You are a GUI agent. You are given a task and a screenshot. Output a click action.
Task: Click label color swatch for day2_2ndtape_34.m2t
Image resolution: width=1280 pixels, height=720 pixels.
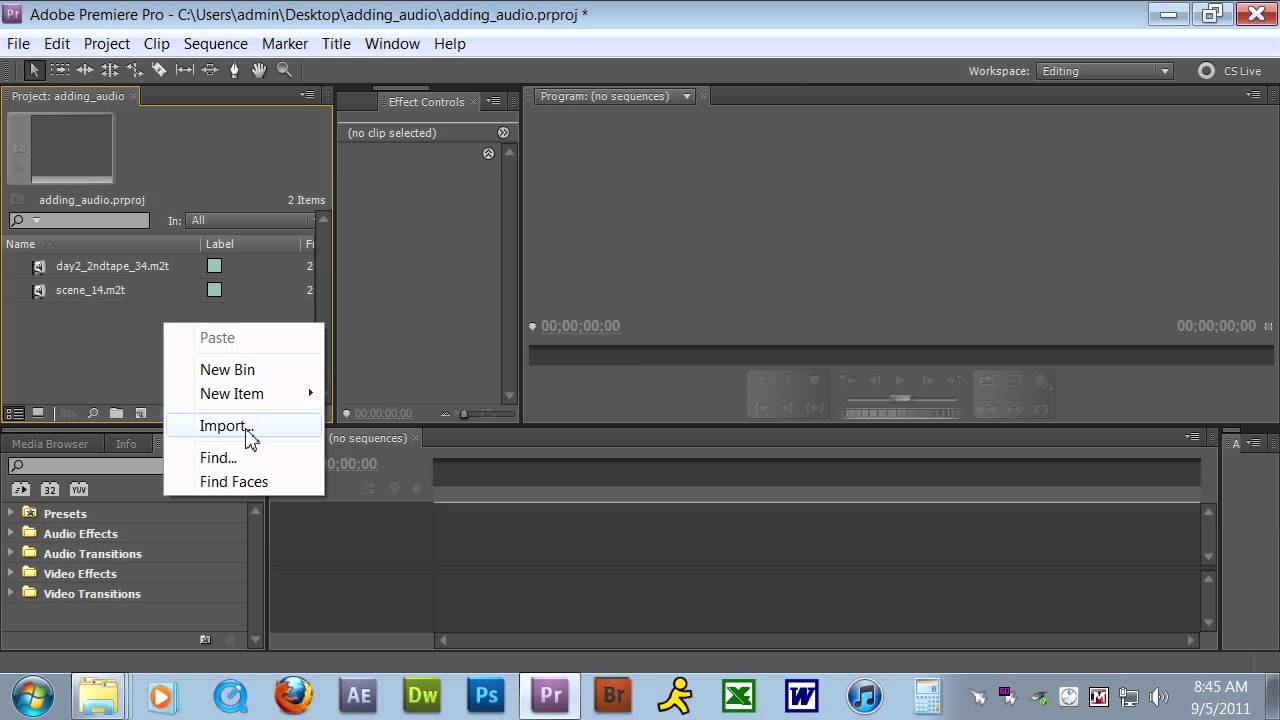[x=214, y=266]
